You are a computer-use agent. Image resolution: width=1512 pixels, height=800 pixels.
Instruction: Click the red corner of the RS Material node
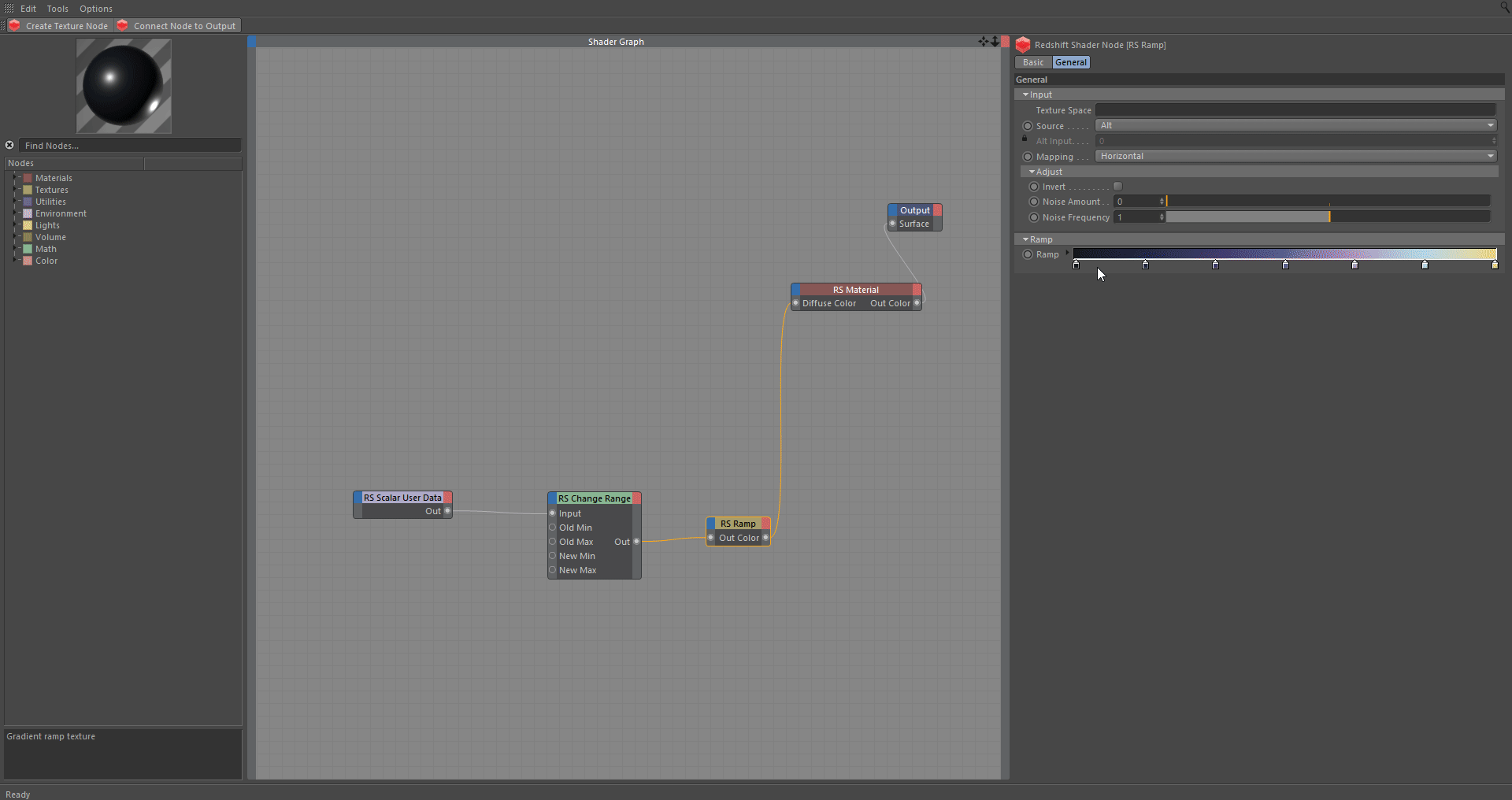pyautogui.click(x=917, y=290)
